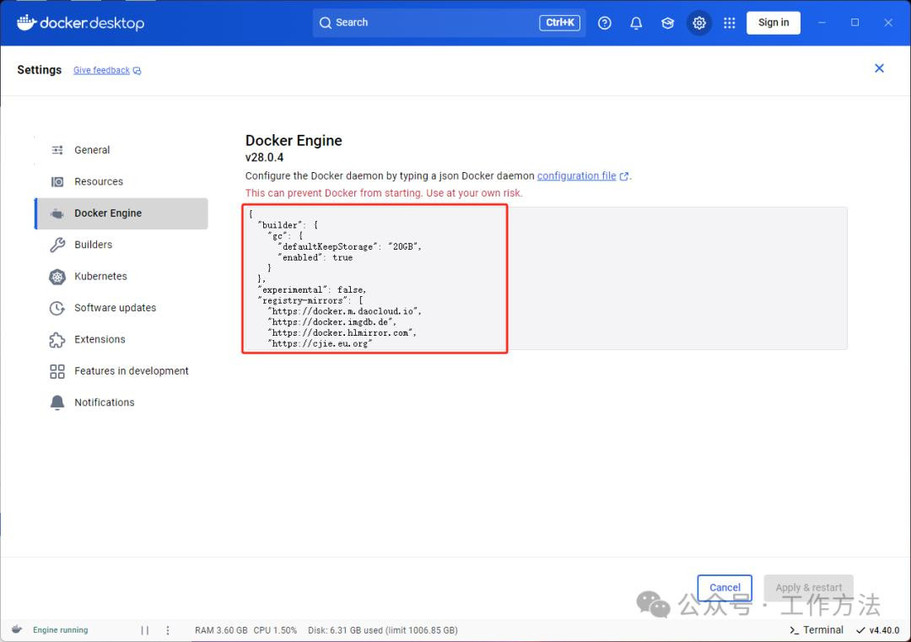Open the apps grid icon in header

click(x=729, y=23)
